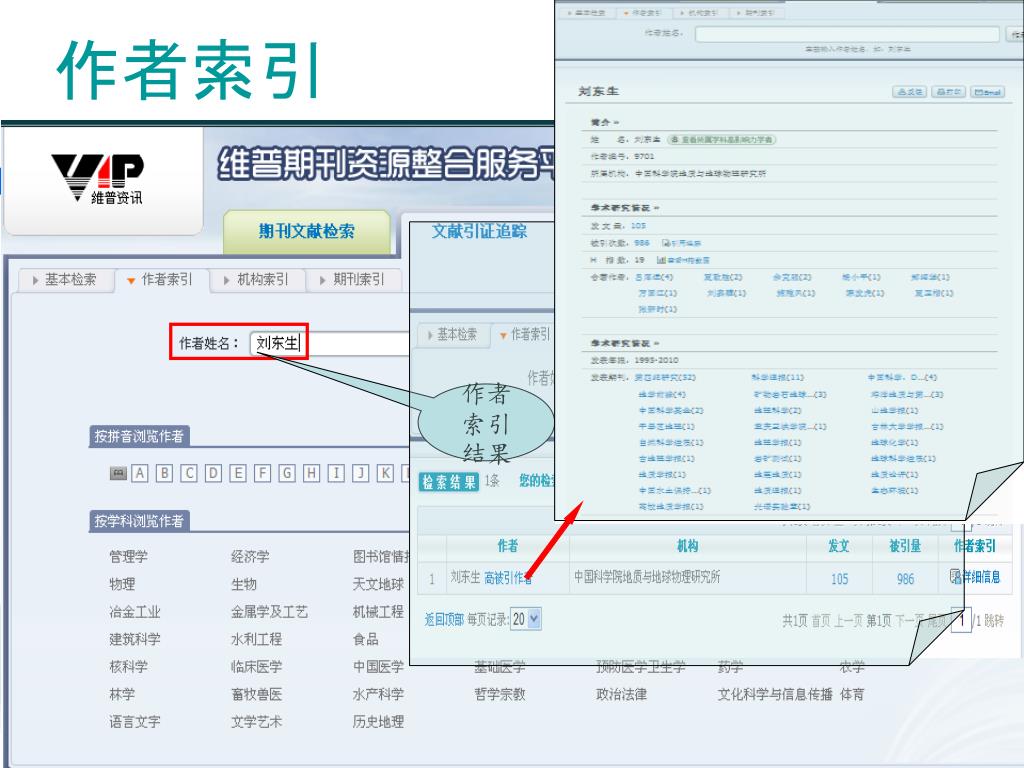Select 作者索引 tab in results window
This screenshot has width=1024, height=768.
coord(525,334)
